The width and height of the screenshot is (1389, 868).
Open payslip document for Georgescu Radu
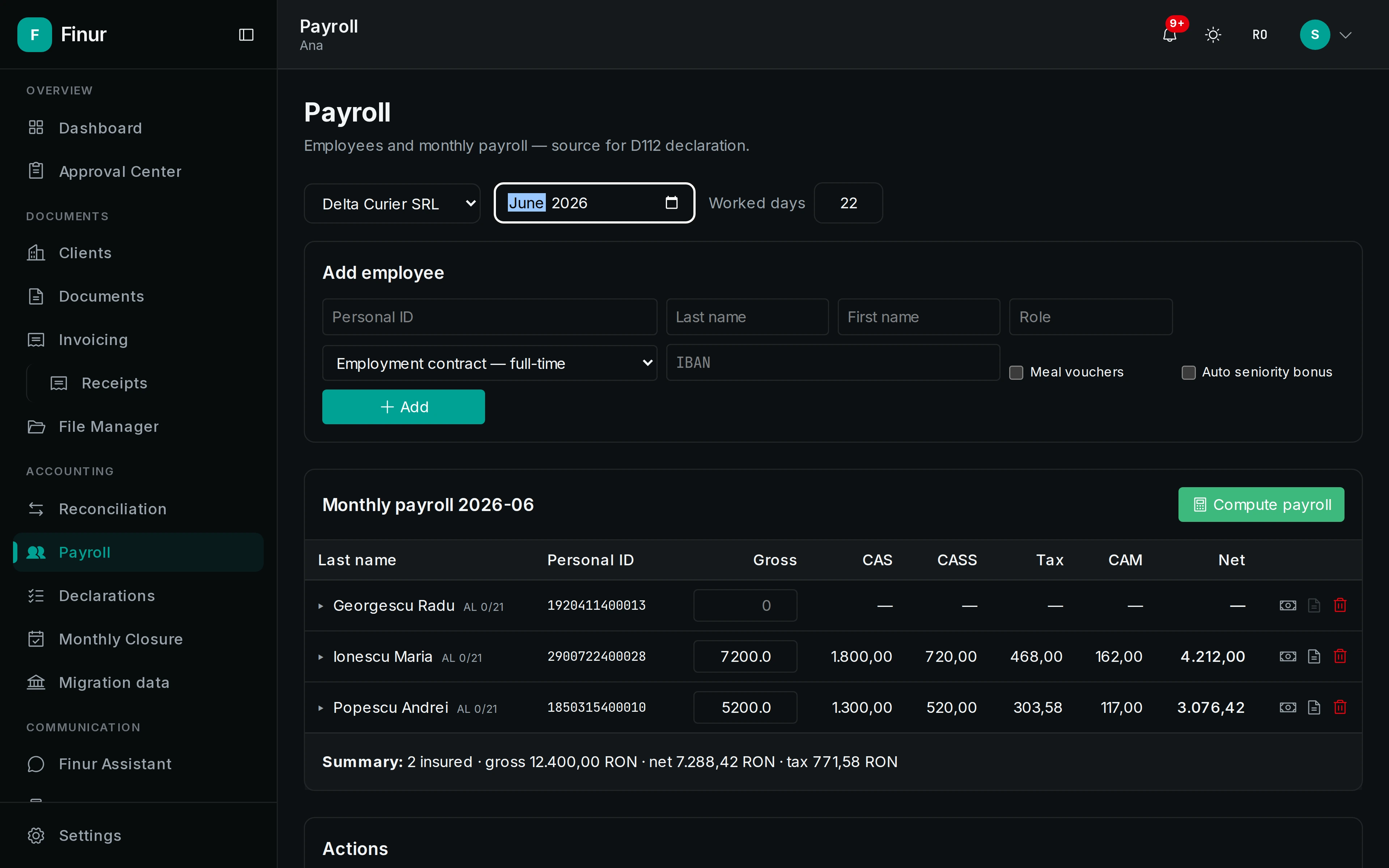point(1314,606)
